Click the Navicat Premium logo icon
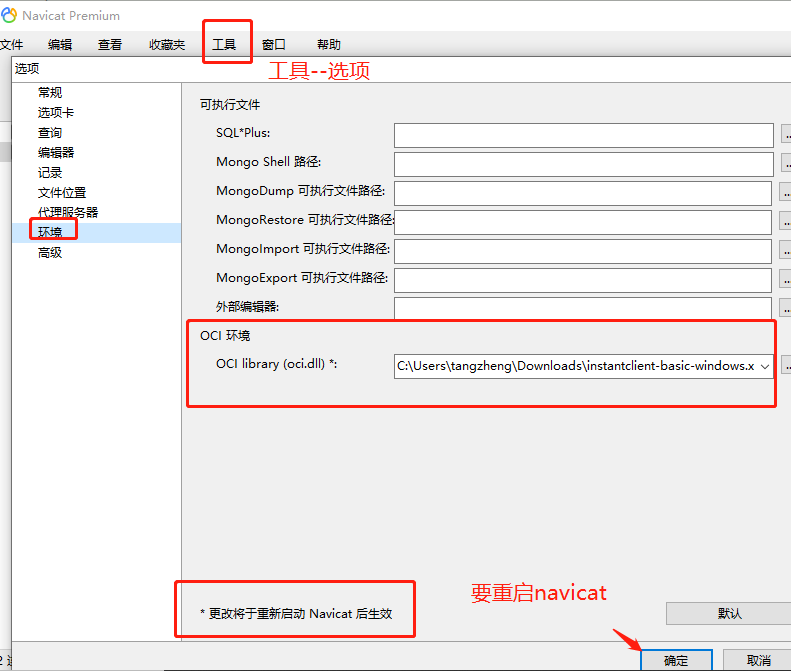This screenshot has height=671, width=791. click(x=9, y=15)
